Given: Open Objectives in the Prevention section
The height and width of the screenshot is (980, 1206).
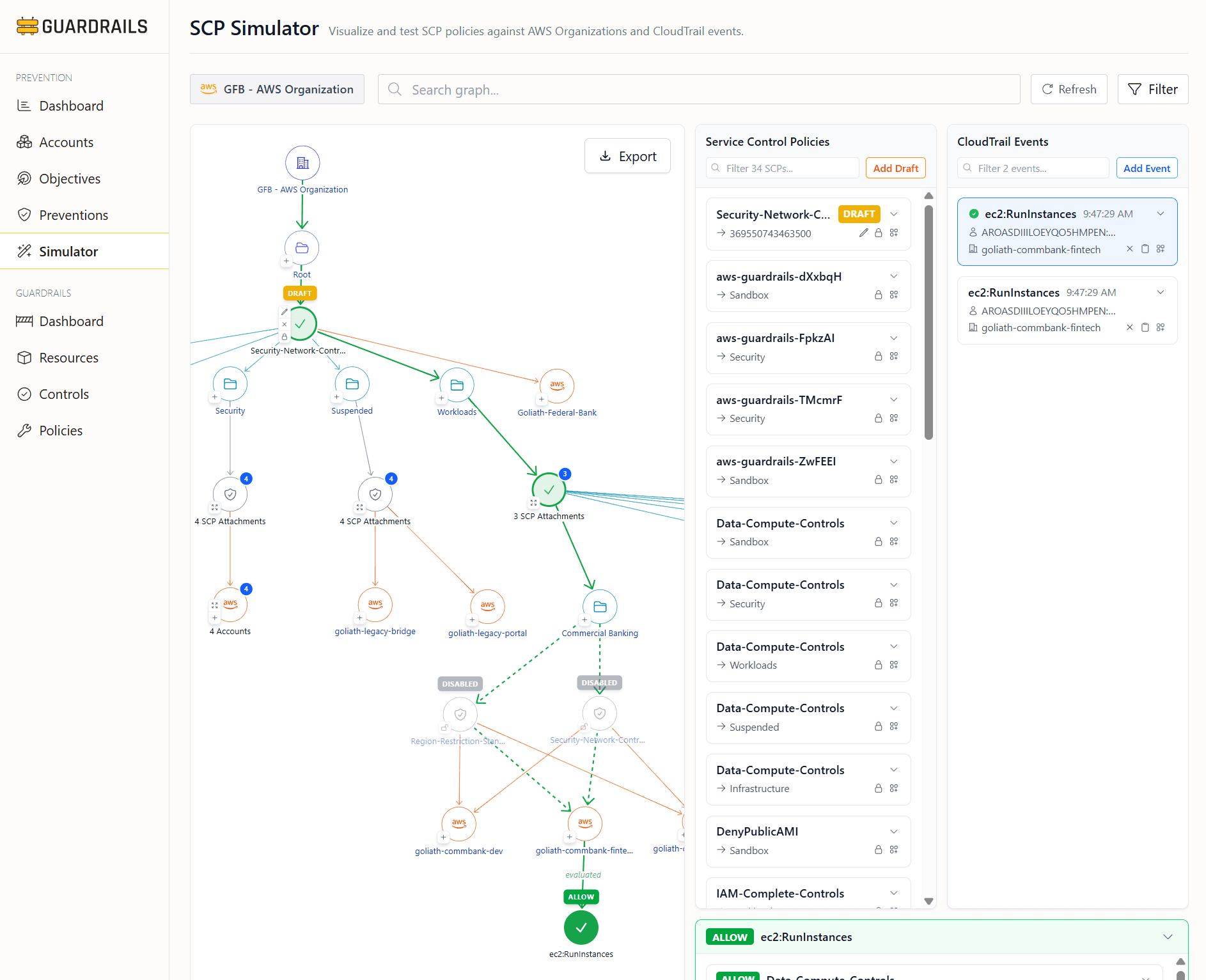Looking at the screenshot, I should click(70, 178).
